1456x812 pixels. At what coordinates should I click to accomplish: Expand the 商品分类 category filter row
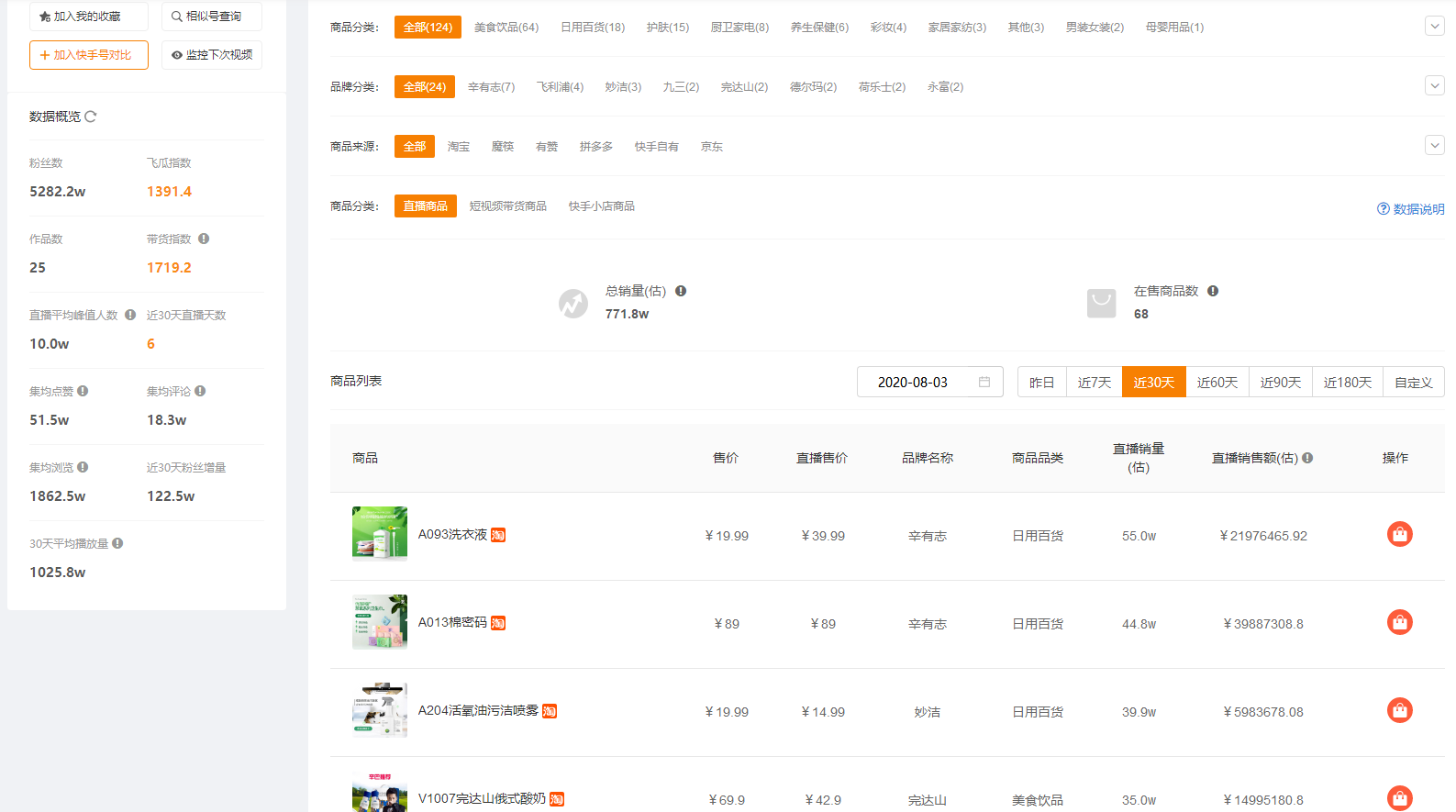click(1435, 27)
